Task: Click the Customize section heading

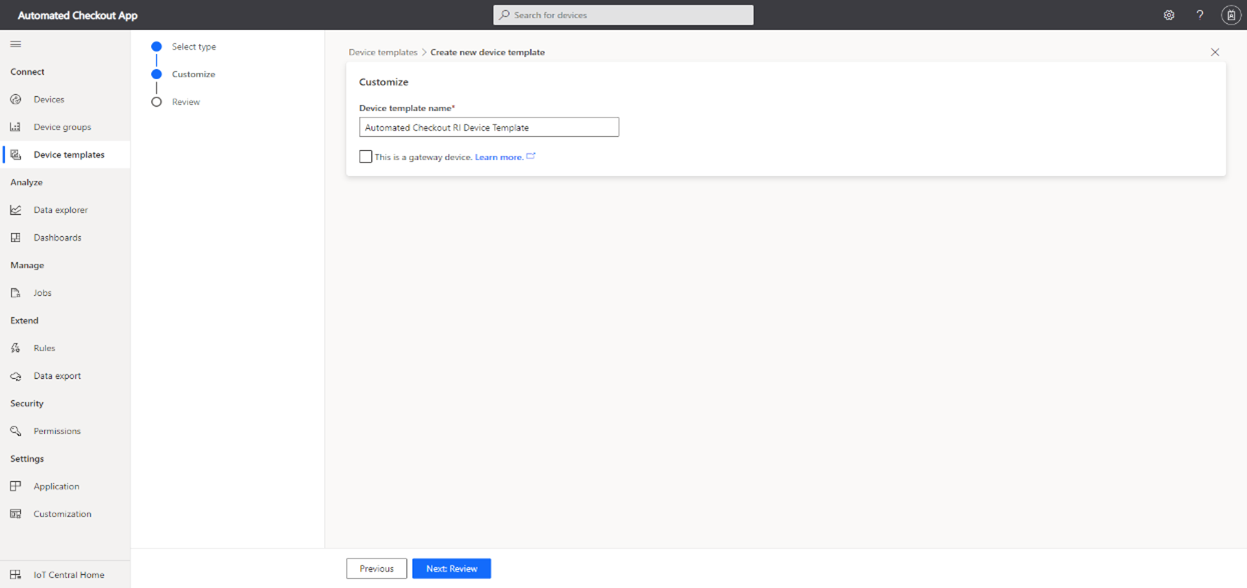Action: point(384,82)
